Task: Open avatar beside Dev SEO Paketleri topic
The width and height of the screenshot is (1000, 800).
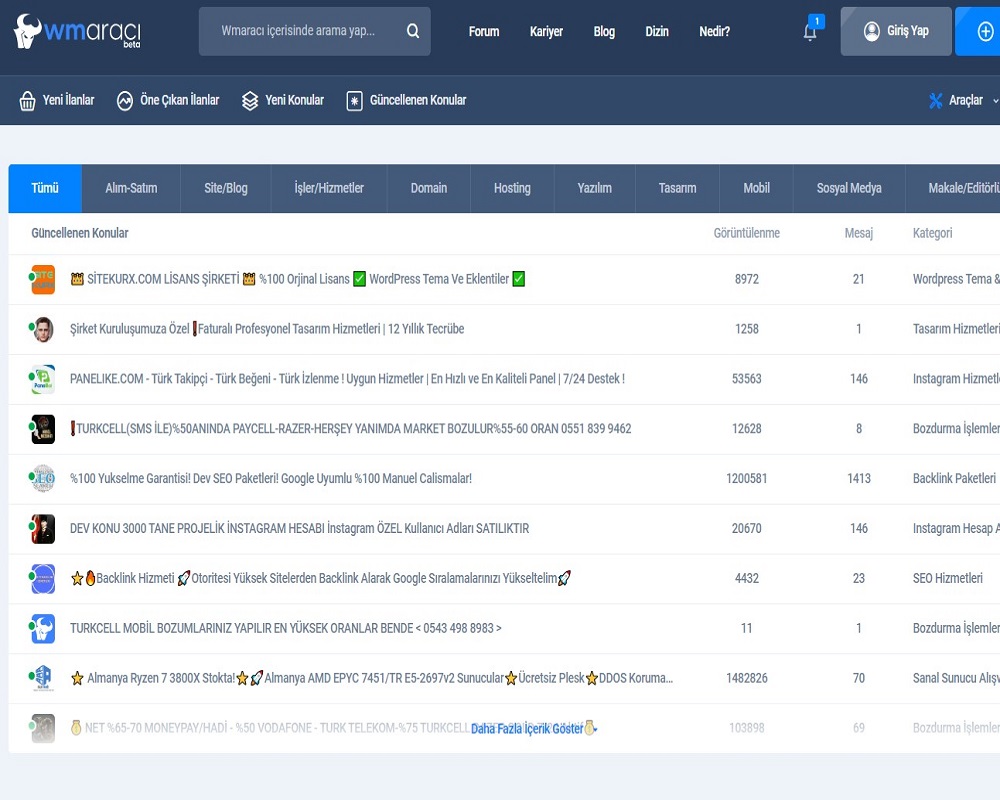Action: point(43,478)
